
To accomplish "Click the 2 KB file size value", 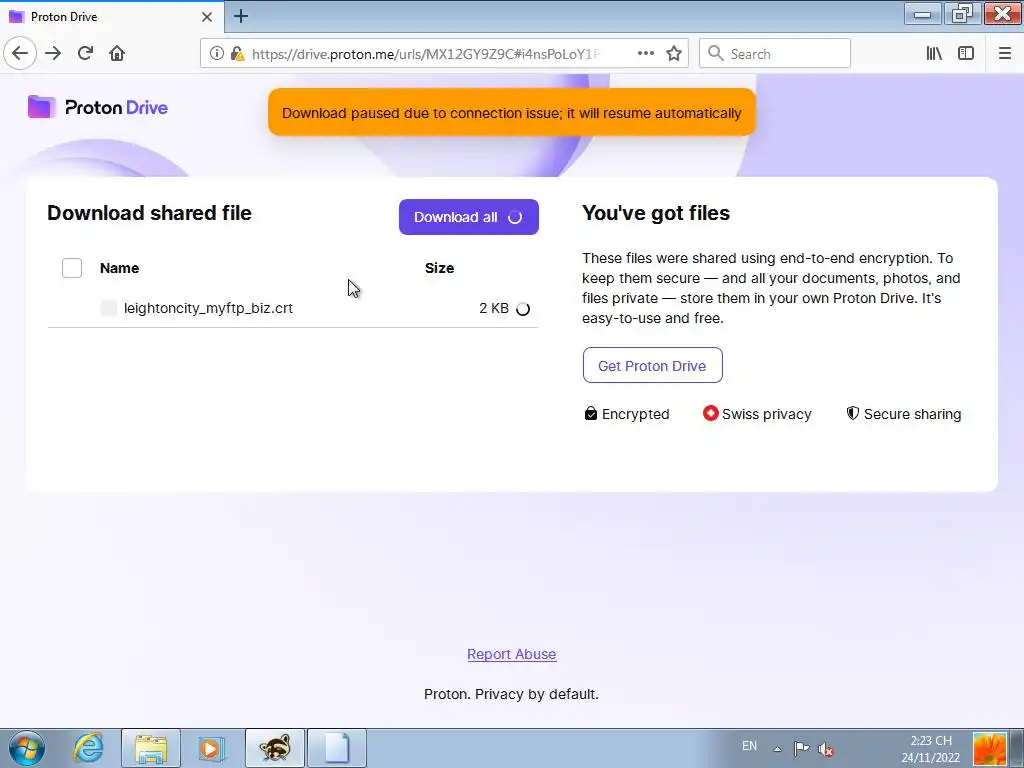I will (494, 308).
